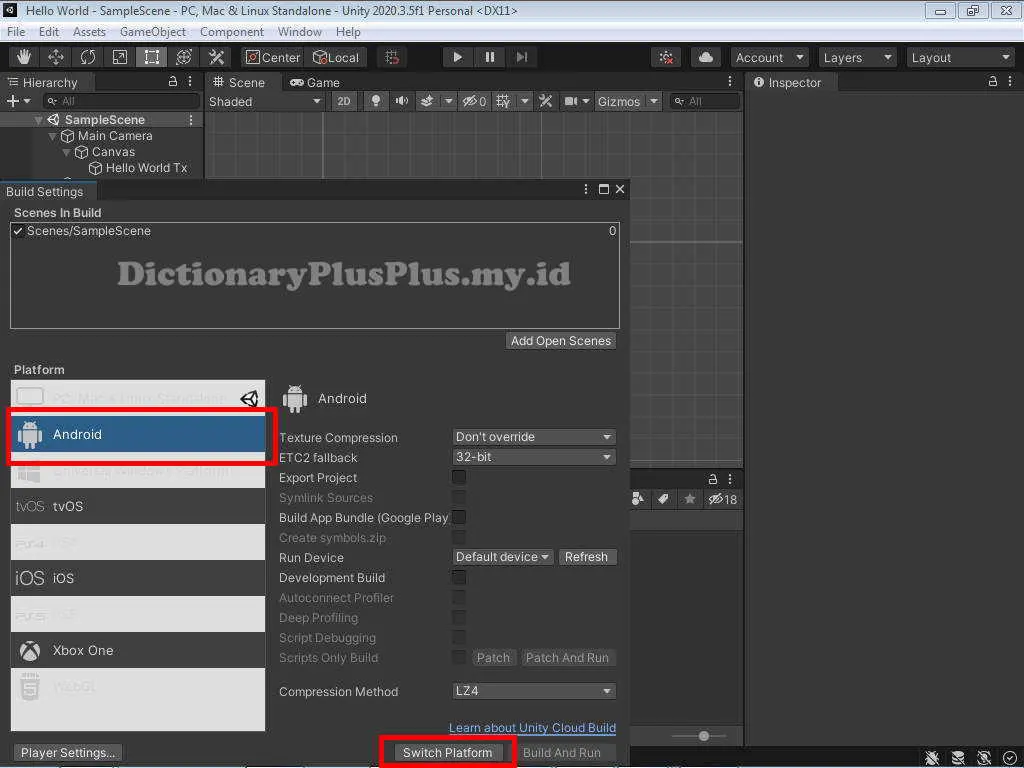Image resolution: width=1024 pixels, height=768 pixels.
Task: Select the Rotate tool
Action: tap(88, 57)
